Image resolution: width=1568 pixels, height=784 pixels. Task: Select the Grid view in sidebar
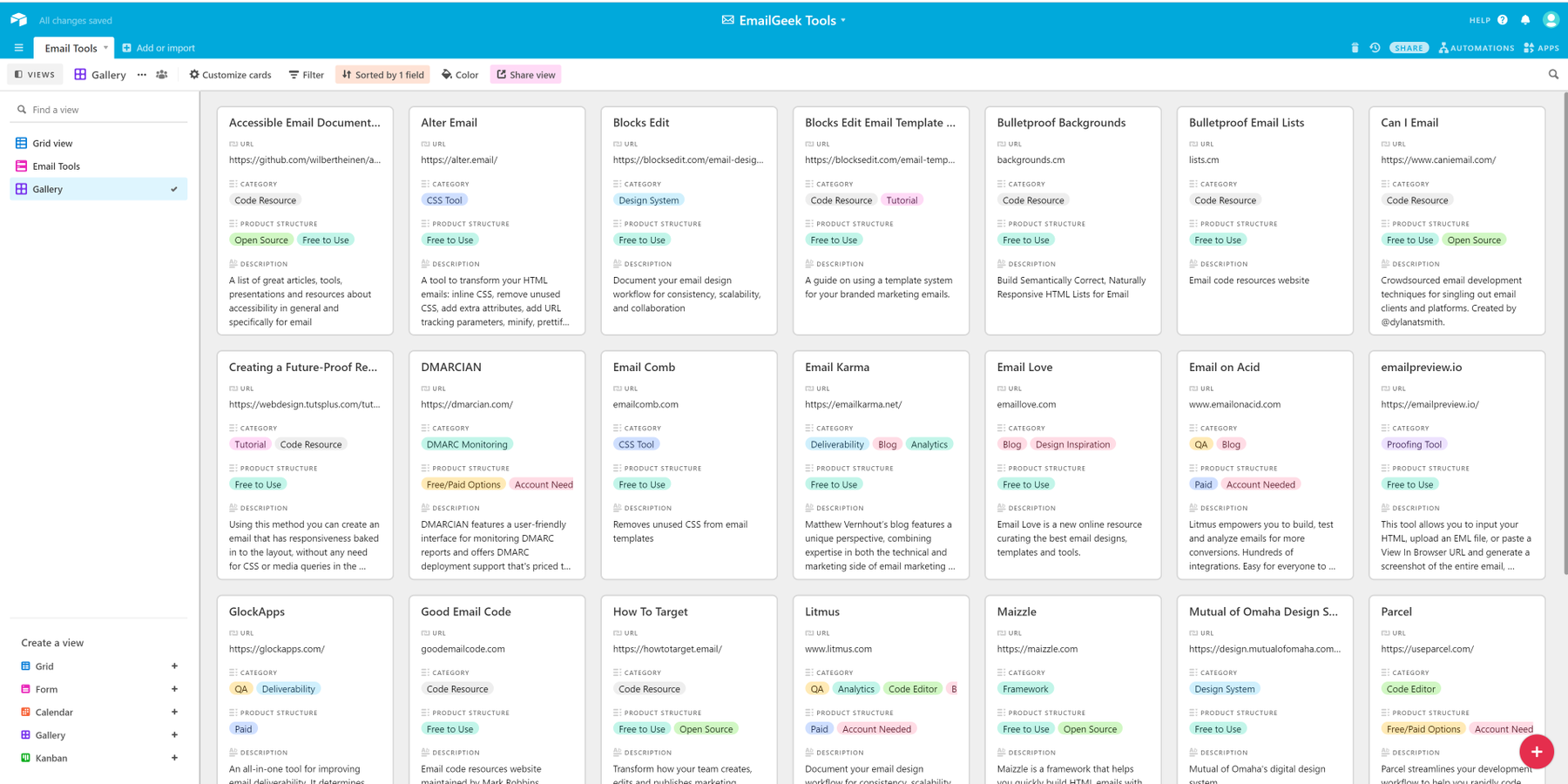(52, 143)
